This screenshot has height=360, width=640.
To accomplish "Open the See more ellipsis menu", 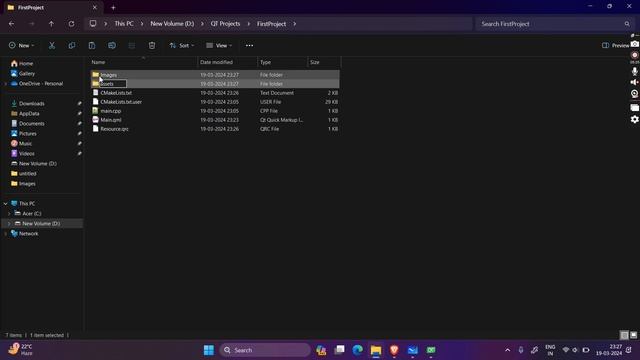I will pos(249,46).
